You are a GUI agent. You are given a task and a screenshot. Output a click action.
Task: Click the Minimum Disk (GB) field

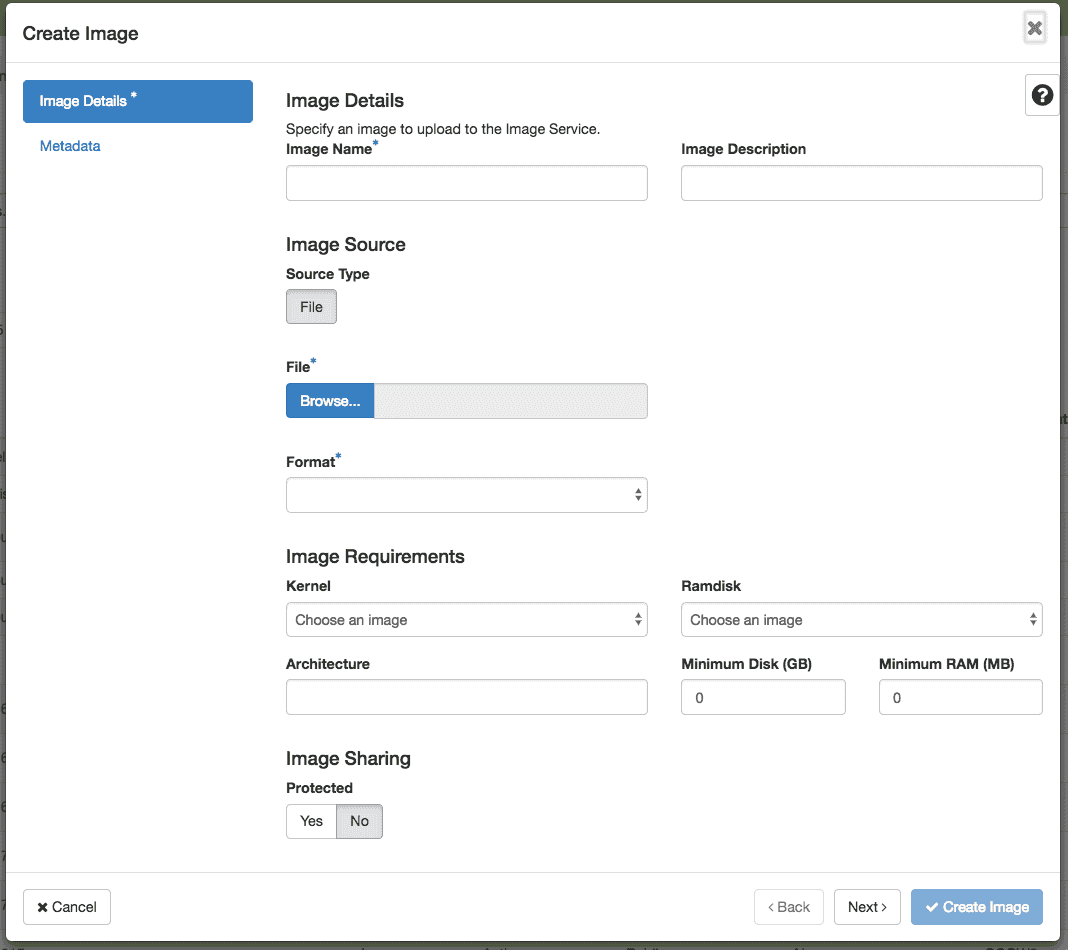pyautogui.click(x=763, y=697)
